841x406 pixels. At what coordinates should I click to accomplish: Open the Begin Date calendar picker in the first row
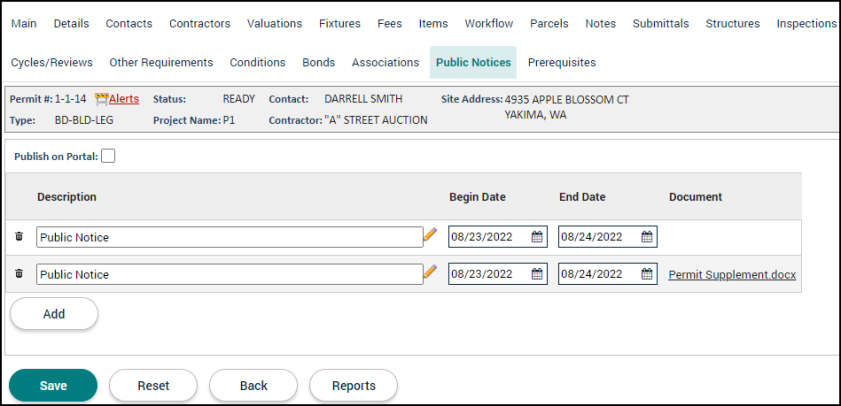tap(537, 237)
